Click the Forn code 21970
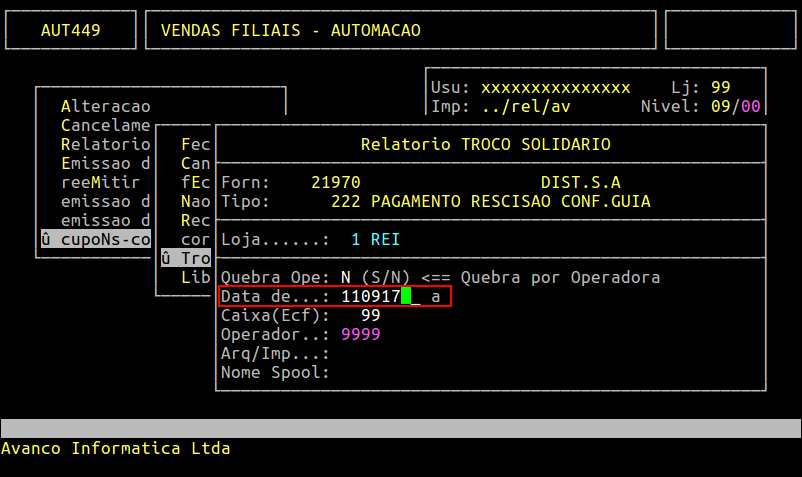802x477 pixels. point(335,183)
